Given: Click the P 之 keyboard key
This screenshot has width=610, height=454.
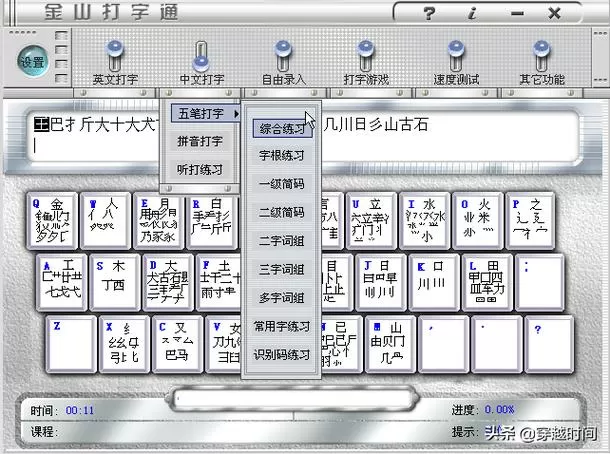Looking at the screenshot, I should click(x=530, y=221).
